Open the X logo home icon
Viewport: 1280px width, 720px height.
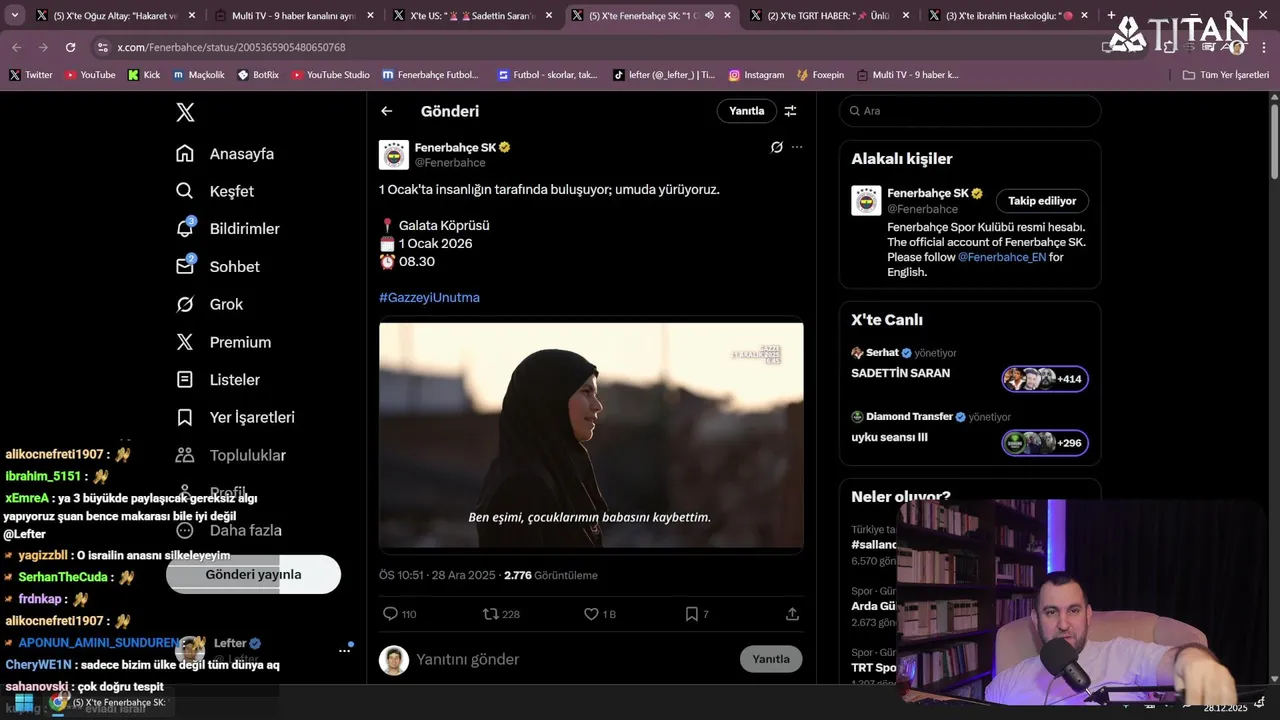[x=185, y=112]
